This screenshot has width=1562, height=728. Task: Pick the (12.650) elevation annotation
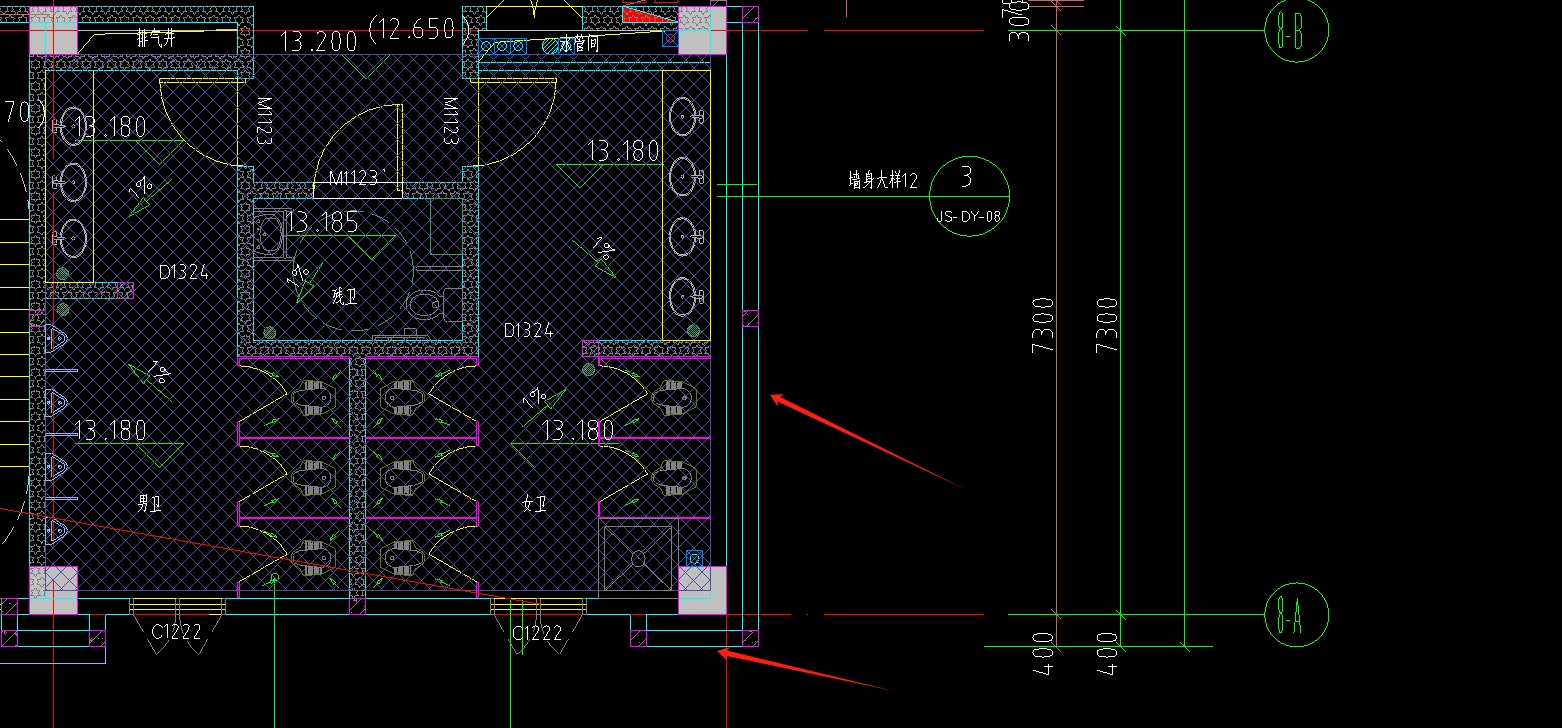(419, 27)
